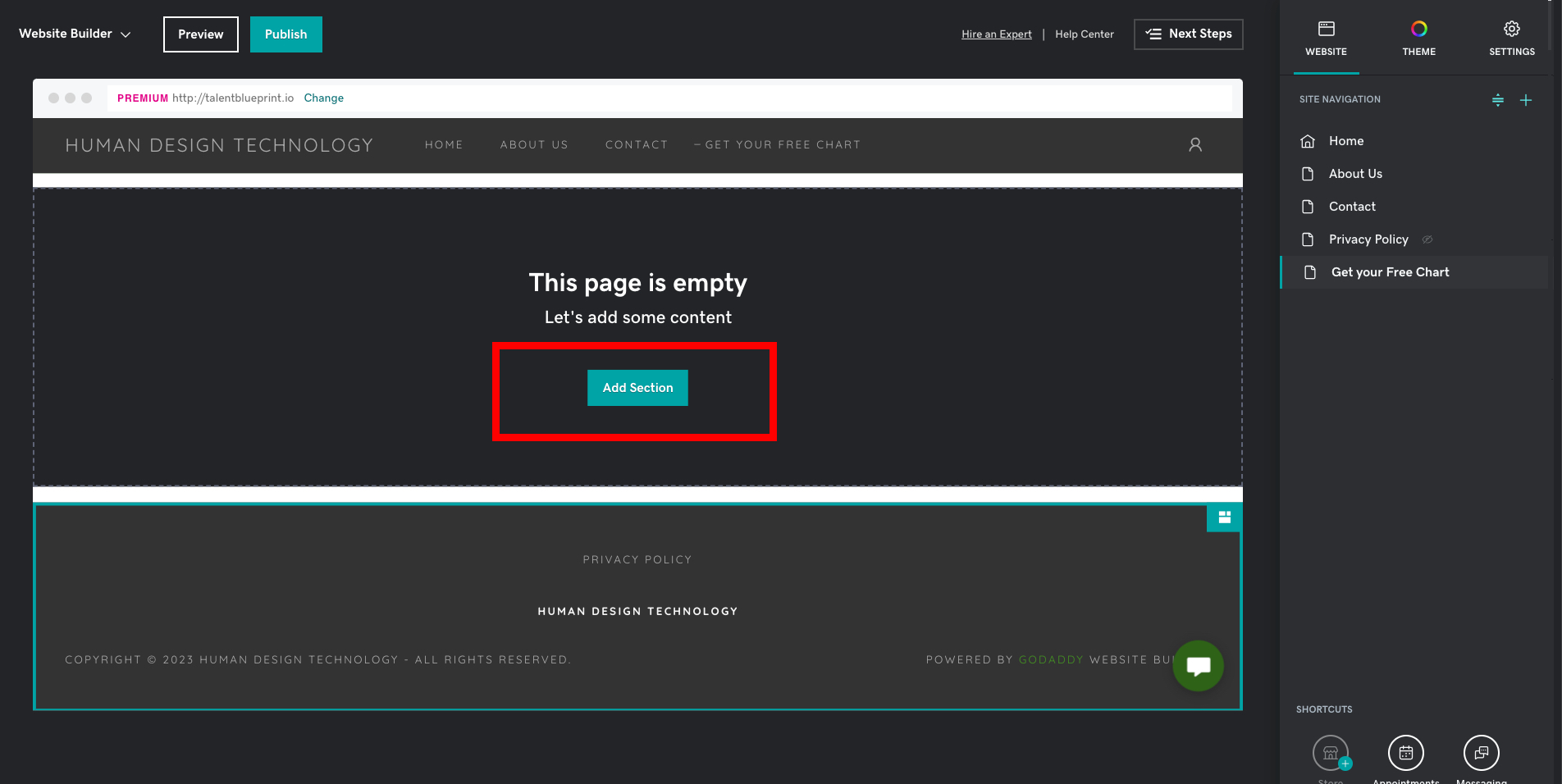Click hidden-page eye icon beside Privacy Policy
Image resolution: width=1562 pixels, height=784 pixels.
click(1427, 239)
